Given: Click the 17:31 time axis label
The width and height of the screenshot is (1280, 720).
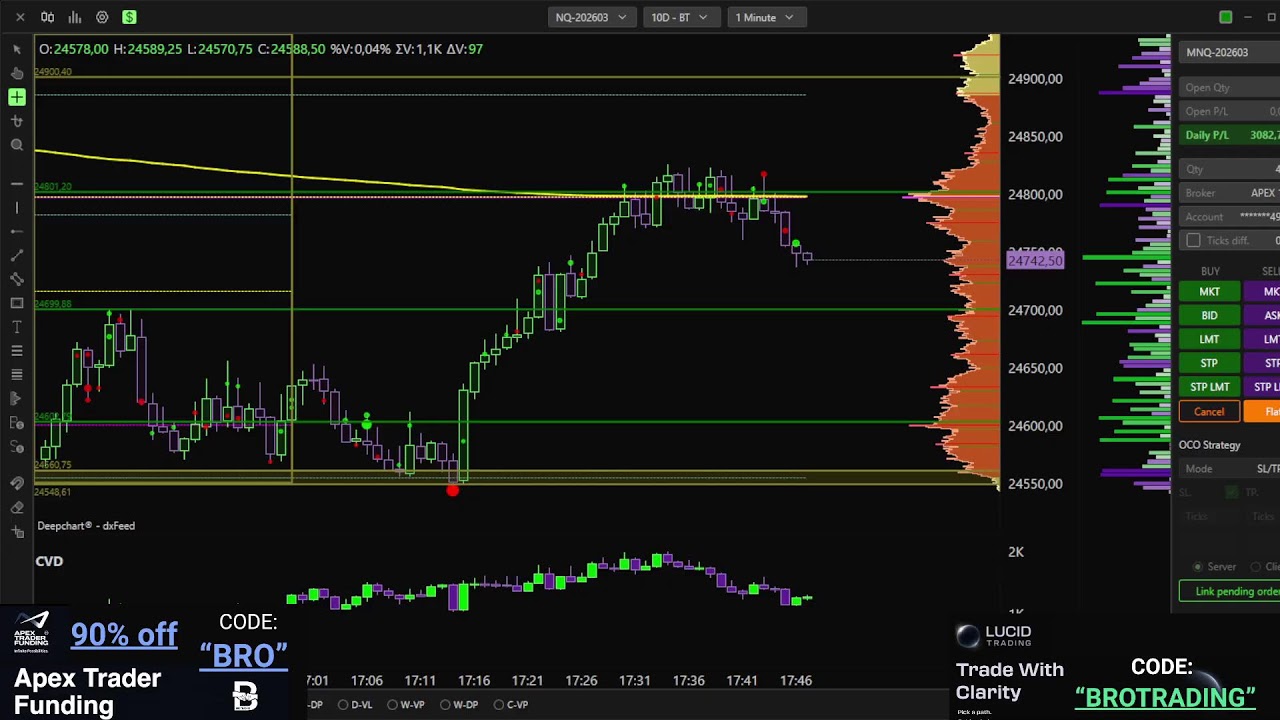Looking at the screenshot, I should [x=635, y=681].
